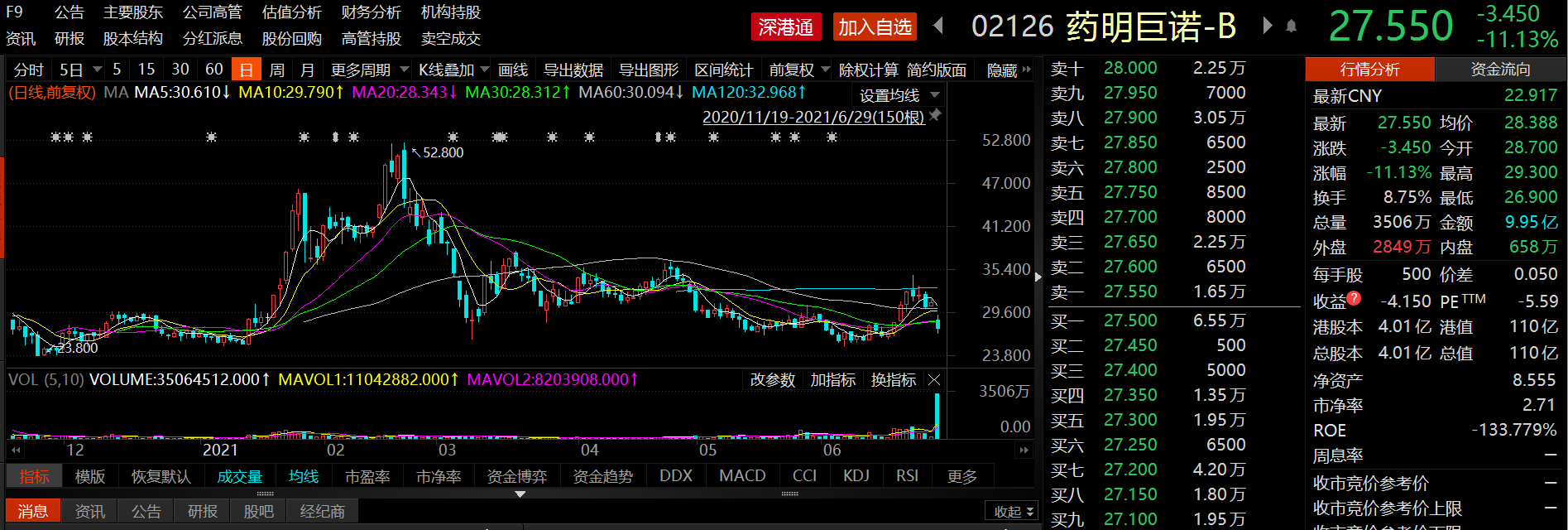The width and height of the screenshot is (1568, 530).
Task: Click the 除权计算 button
Action: (869, 70)
